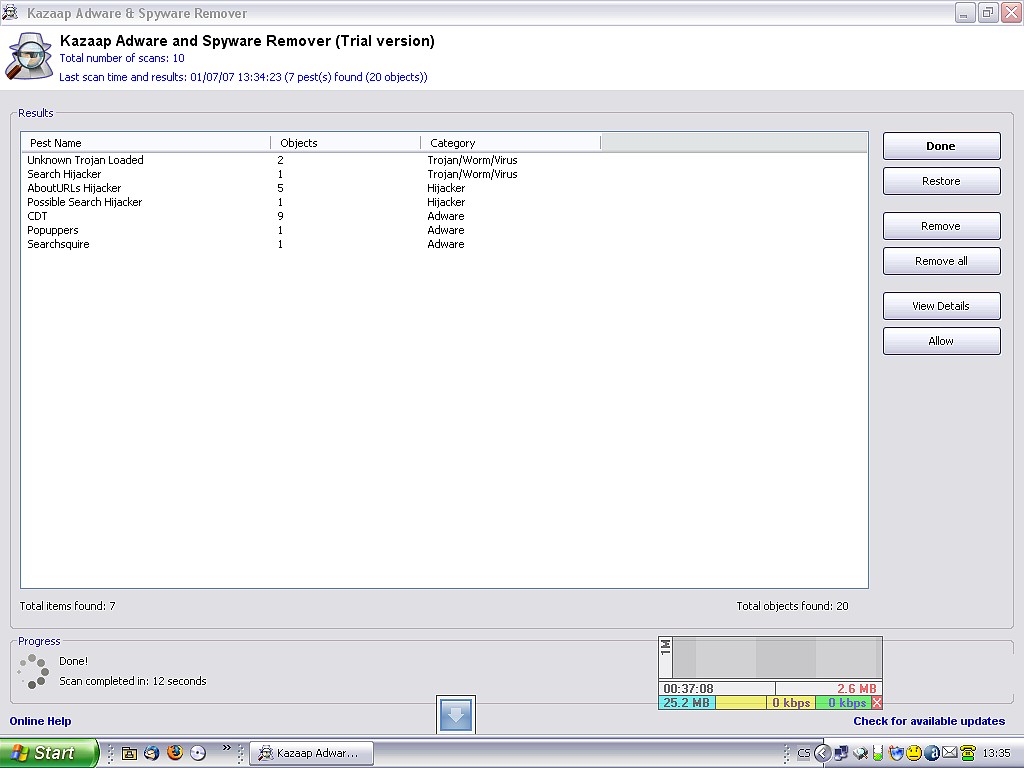The image size is (1024, 768).
Task: Open the blue shield tray icon
Action: click(895, 753)
